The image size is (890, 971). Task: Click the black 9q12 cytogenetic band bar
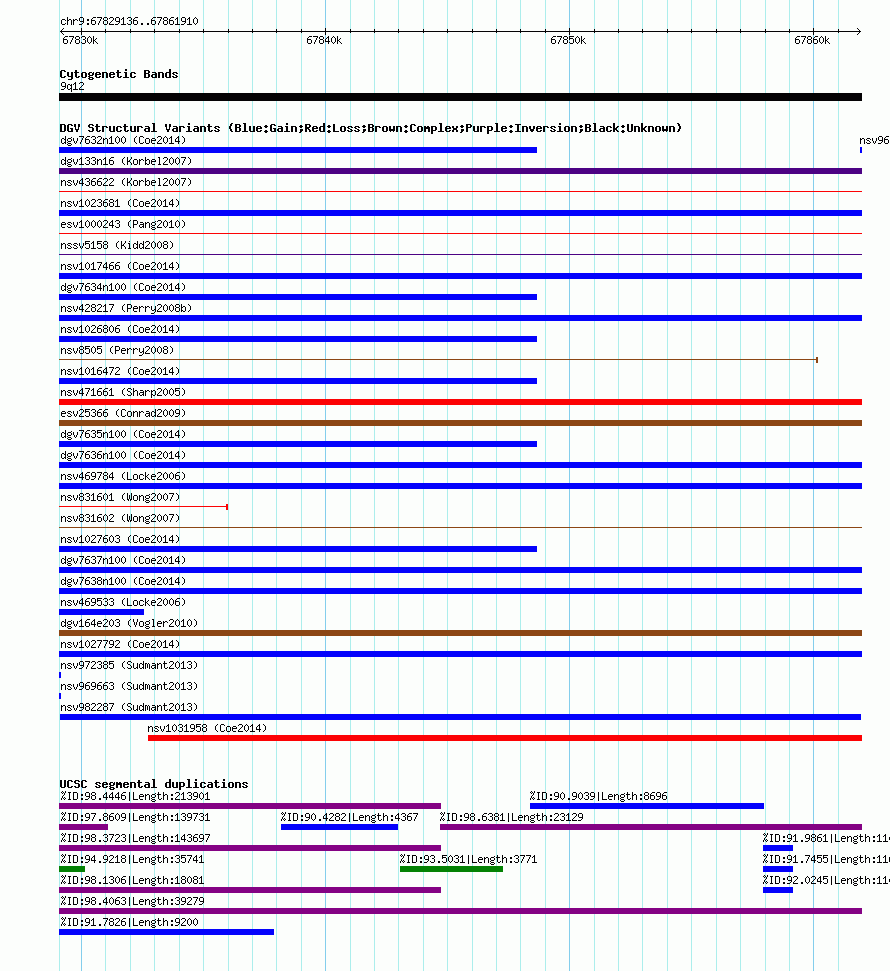click(460, 97)
